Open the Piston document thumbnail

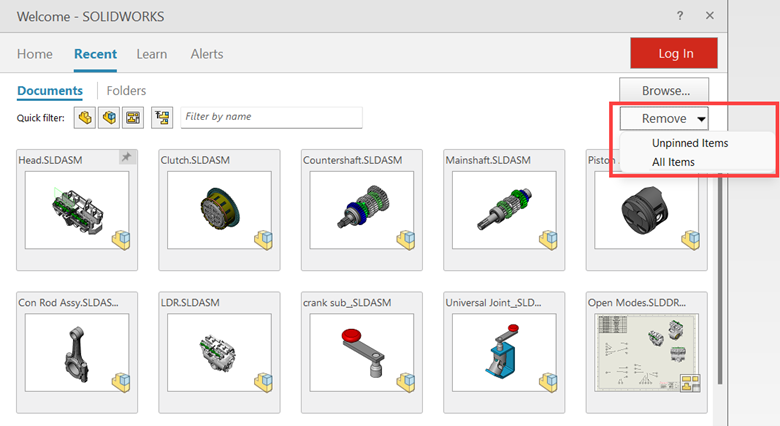pos(646,210)
